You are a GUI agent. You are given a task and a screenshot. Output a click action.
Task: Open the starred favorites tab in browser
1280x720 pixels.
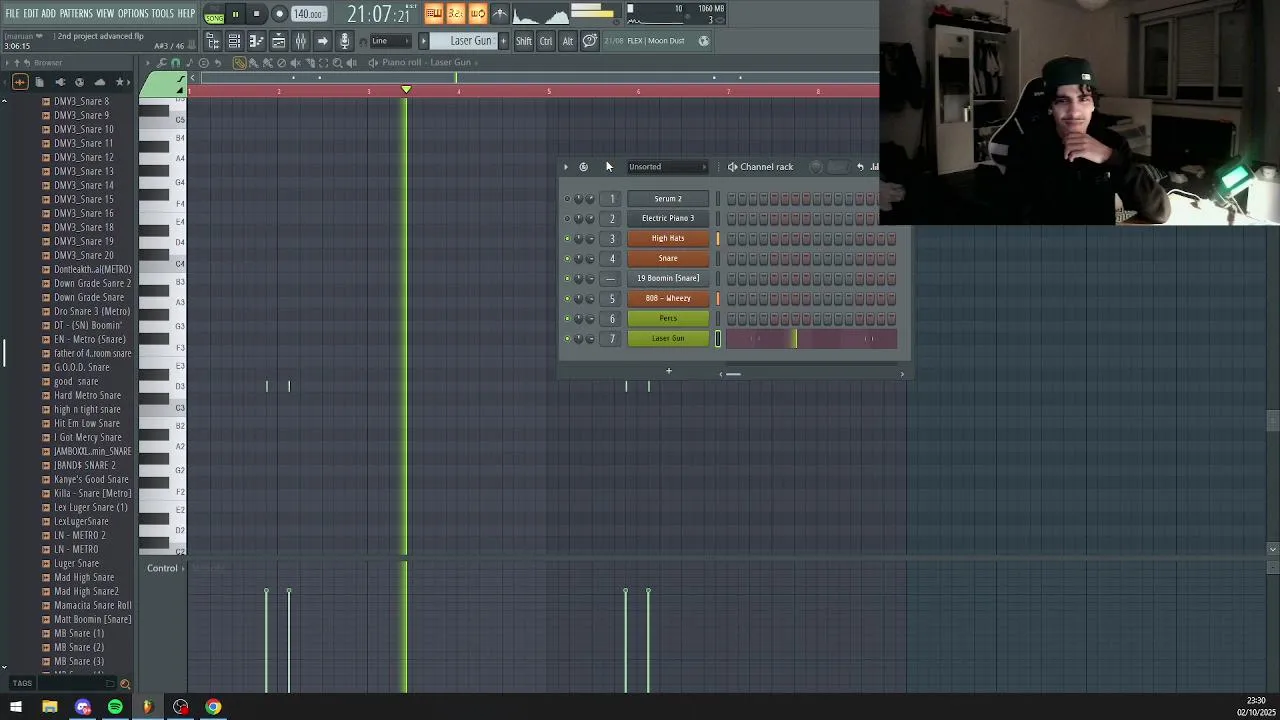point(120,82)
